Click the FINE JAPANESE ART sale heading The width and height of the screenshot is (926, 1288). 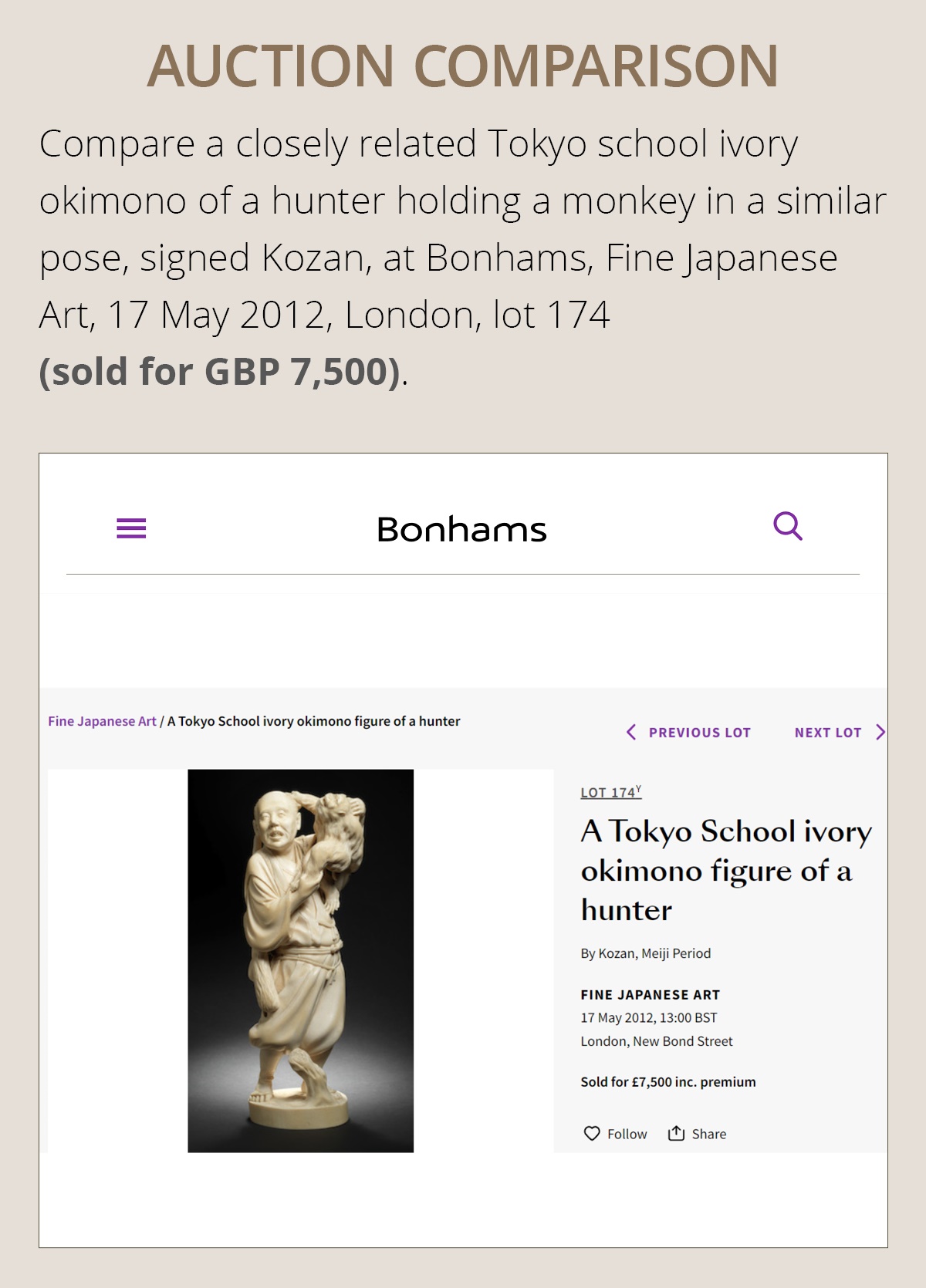[x=650, y=995]
